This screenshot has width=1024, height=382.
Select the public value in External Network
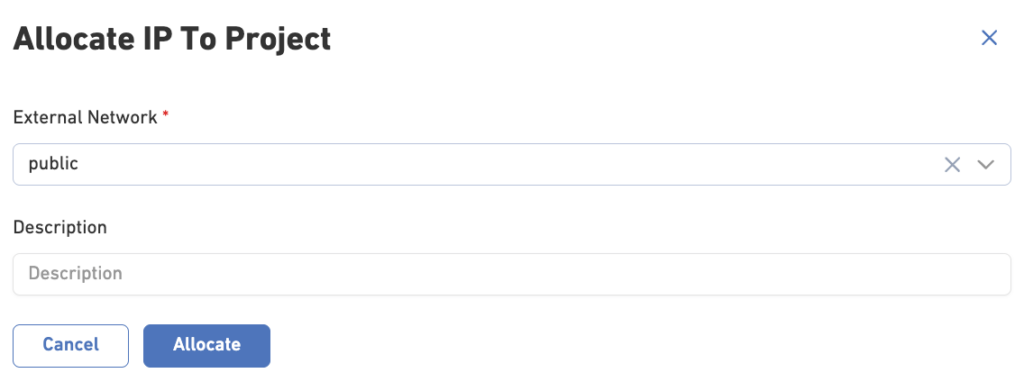point(53,164)
